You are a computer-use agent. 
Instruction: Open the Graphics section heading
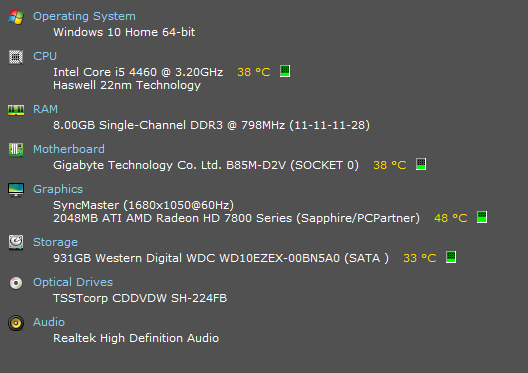[x=58, y=189]
